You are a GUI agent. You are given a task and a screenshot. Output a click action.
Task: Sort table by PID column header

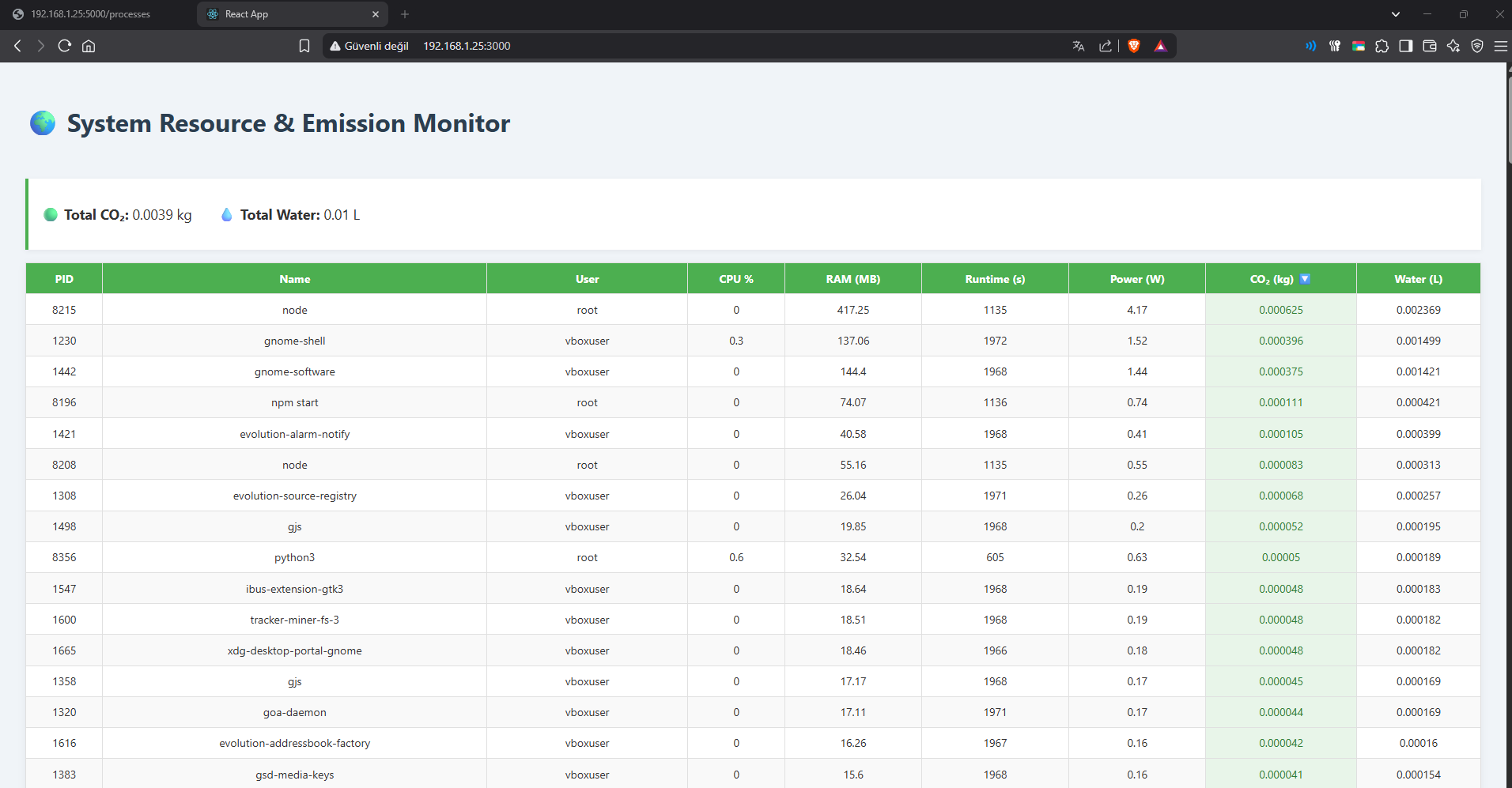pos(64,279)
